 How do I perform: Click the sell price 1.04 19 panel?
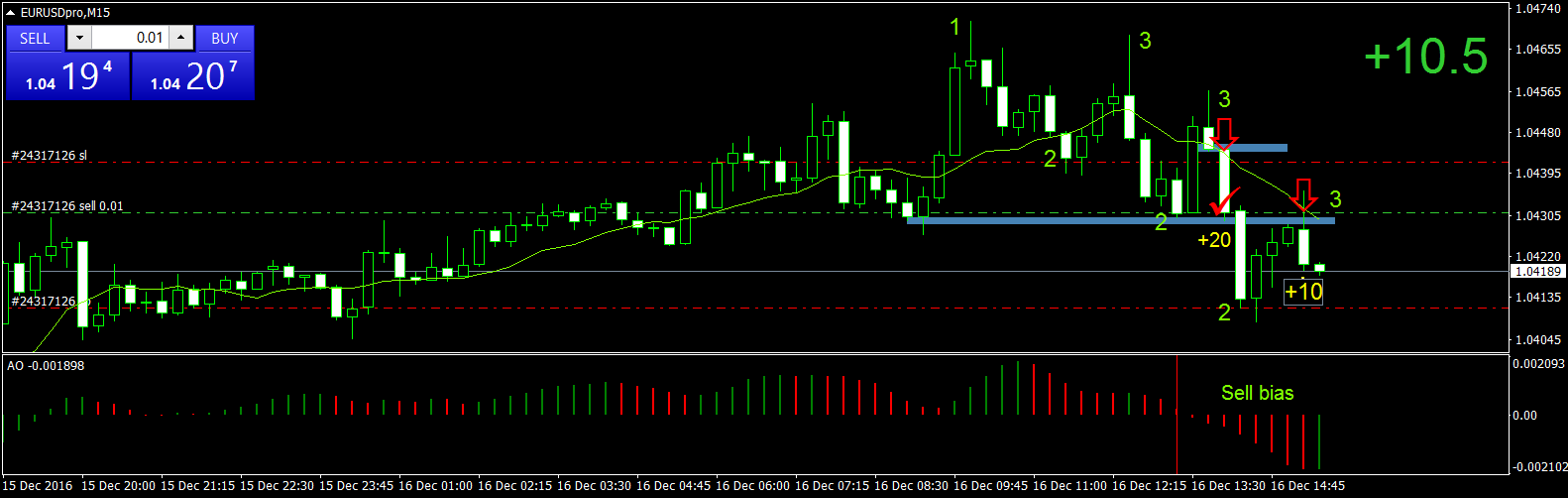68,76
